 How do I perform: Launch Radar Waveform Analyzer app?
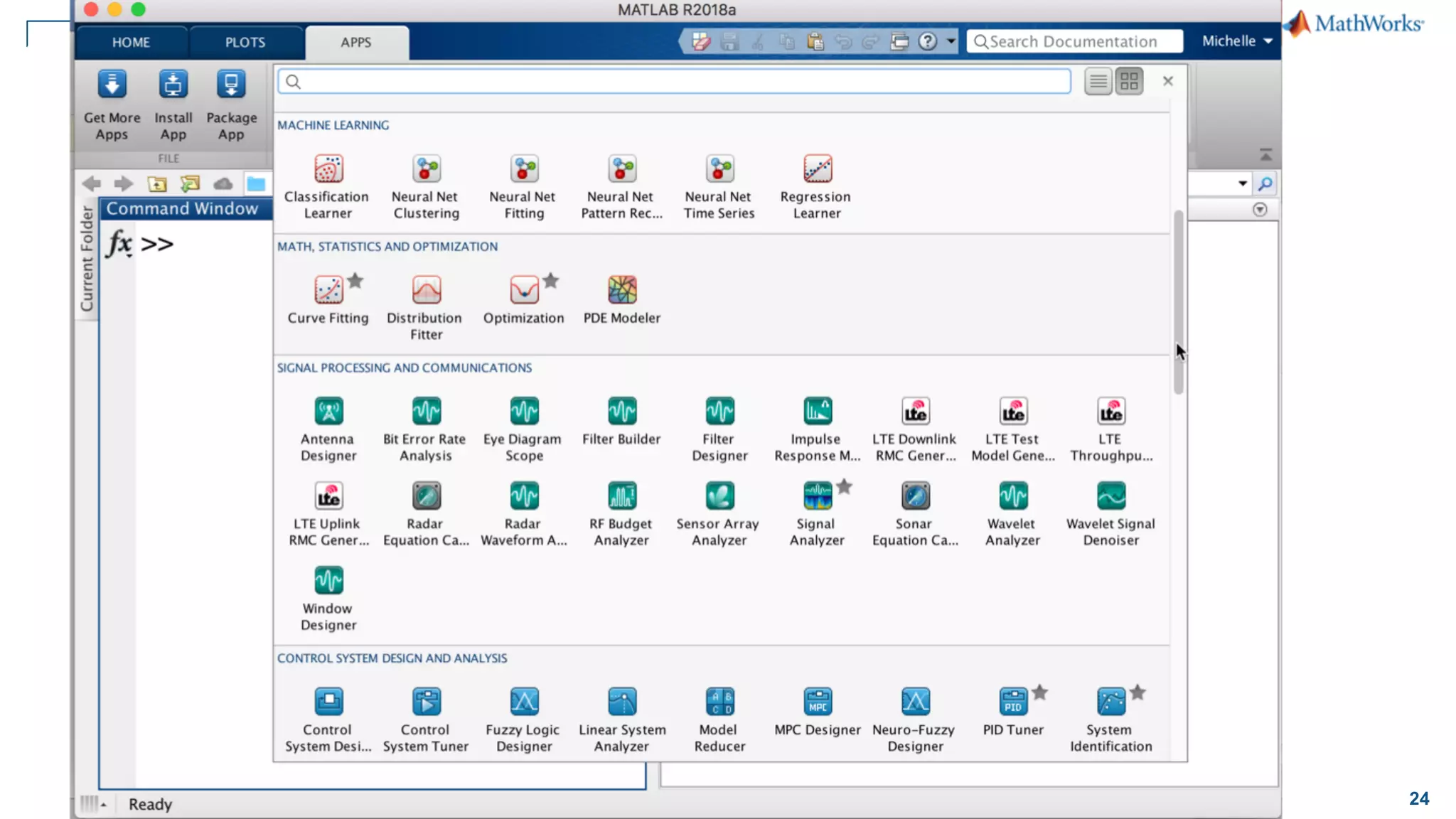coord(524,513)
